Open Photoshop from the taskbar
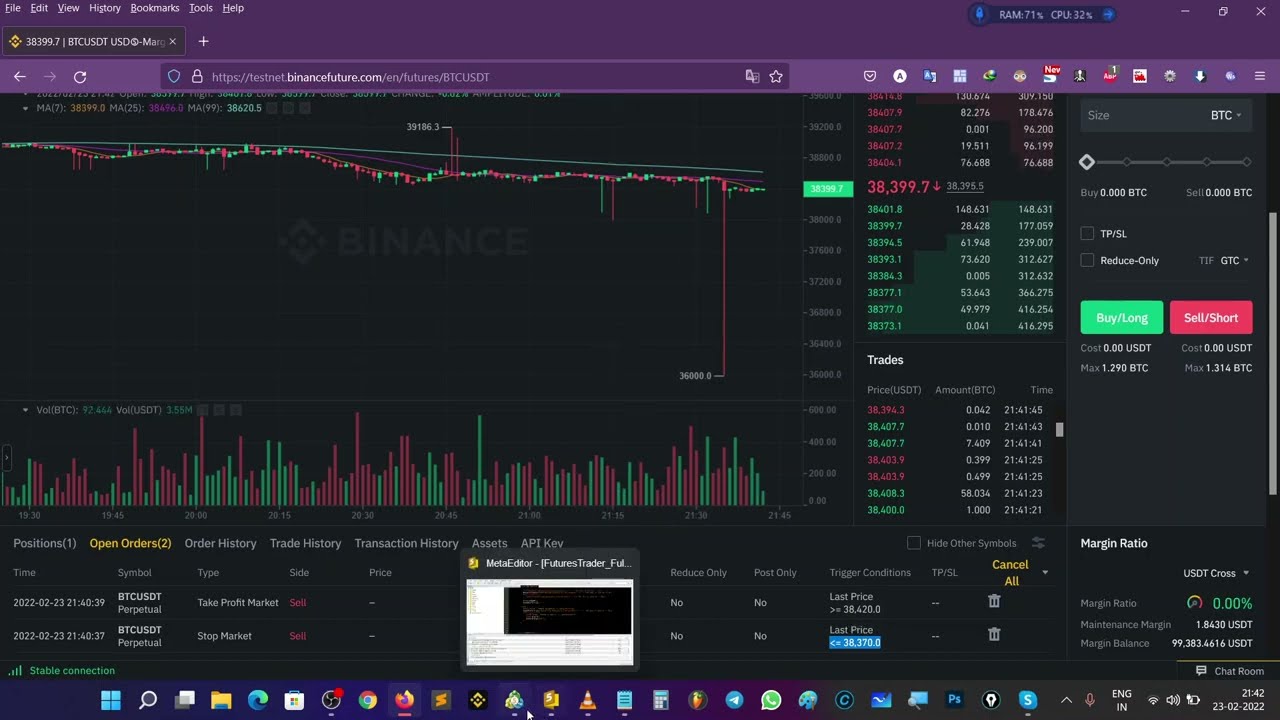1280x720 pixels. tap(954, 700)
